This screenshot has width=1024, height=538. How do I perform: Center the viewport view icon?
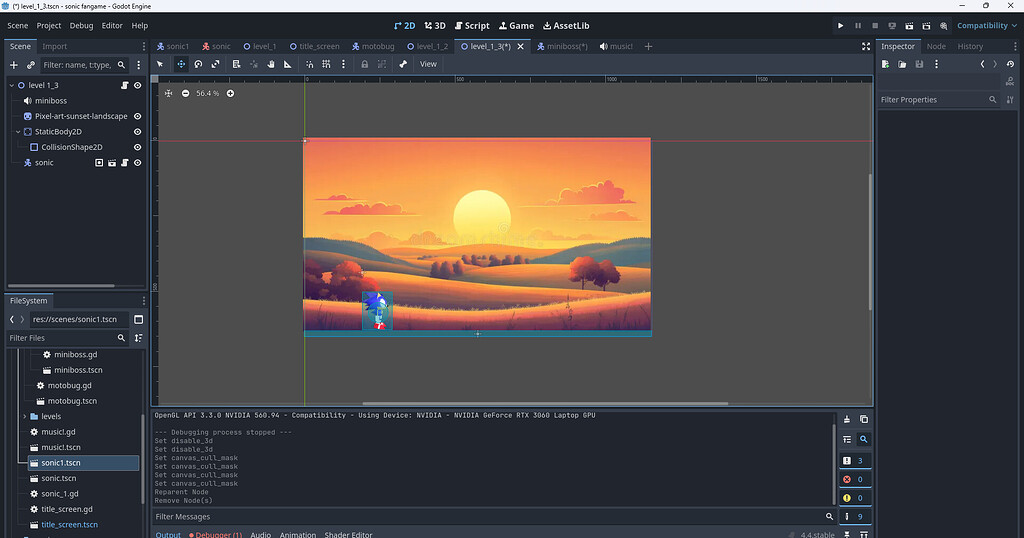click(x=168, y=93)
